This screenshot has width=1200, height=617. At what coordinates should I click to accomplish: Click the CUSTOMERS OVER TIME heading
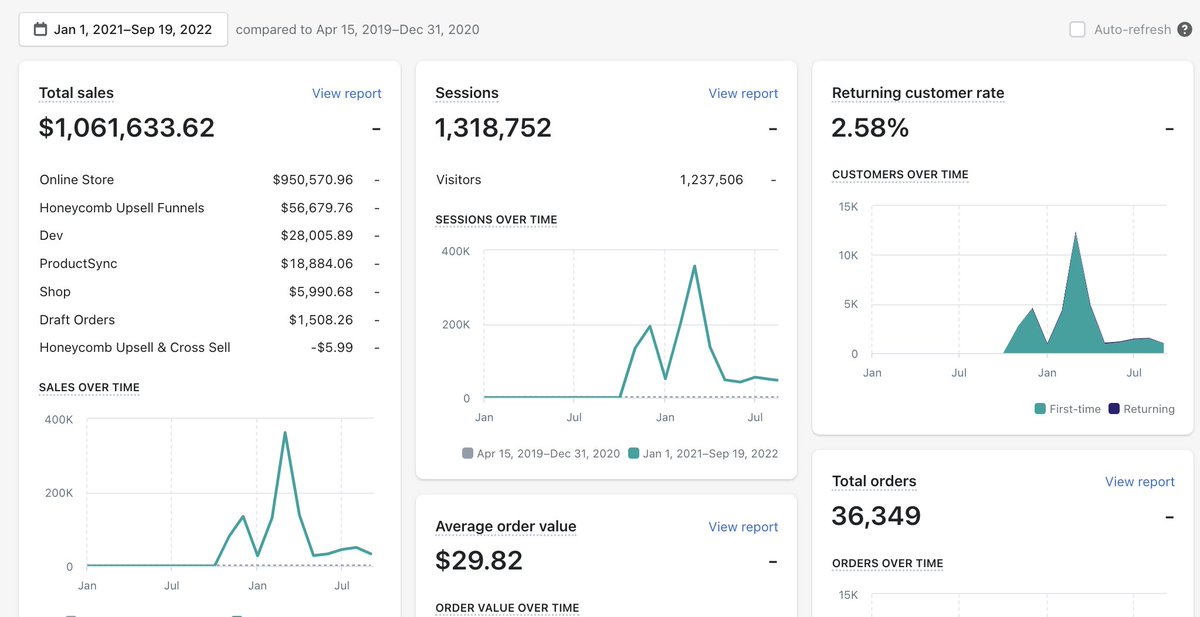click(x=900, y=174)
